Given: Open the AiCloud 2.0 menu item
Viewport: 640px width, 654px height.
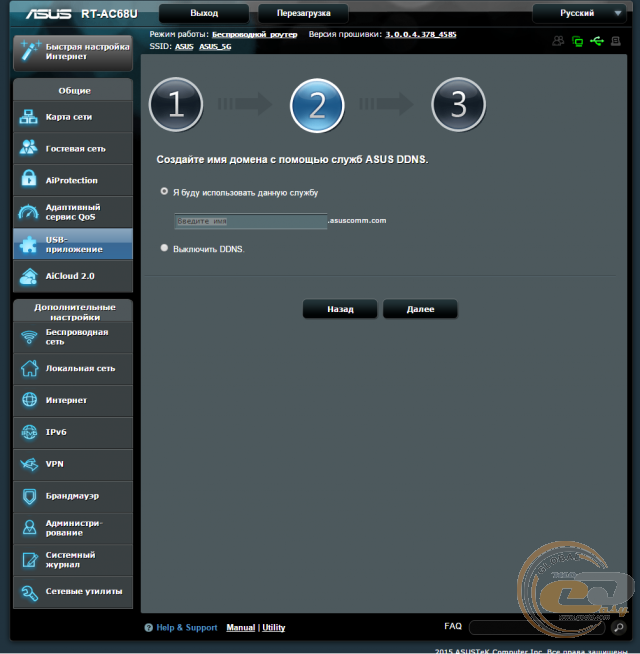Looking at the screenshot, I should pos(73,276).
